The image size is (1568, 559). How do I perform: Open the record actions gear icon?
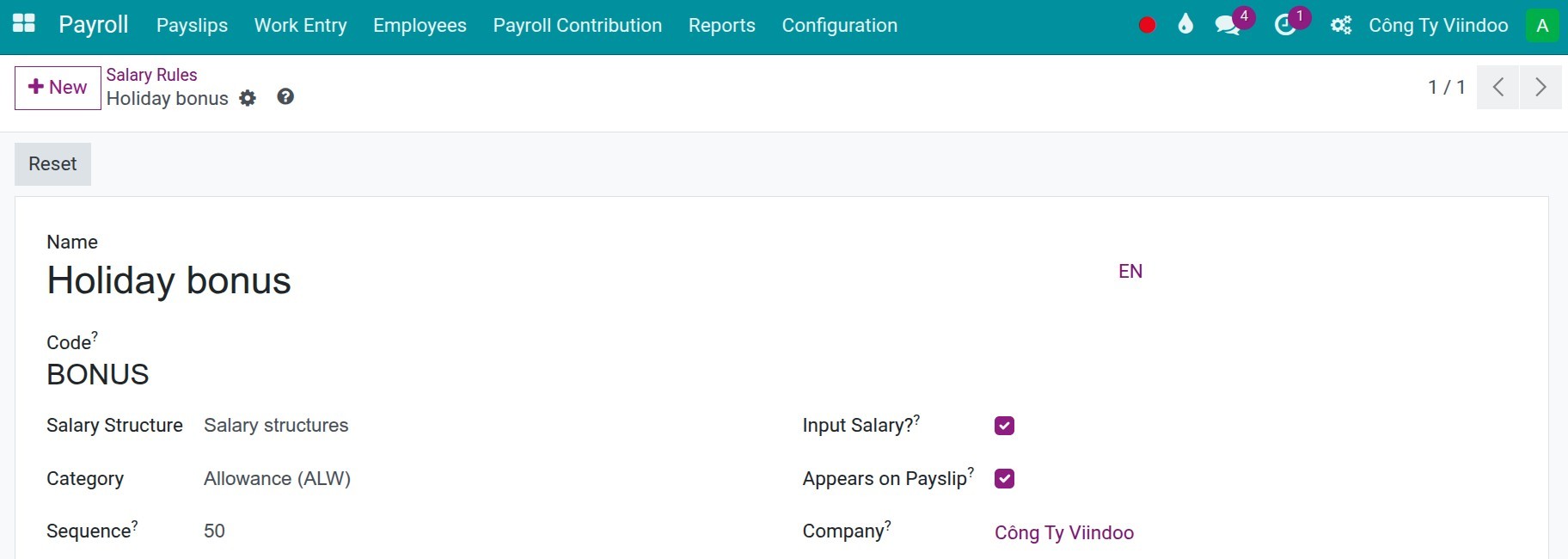(248, 98)
